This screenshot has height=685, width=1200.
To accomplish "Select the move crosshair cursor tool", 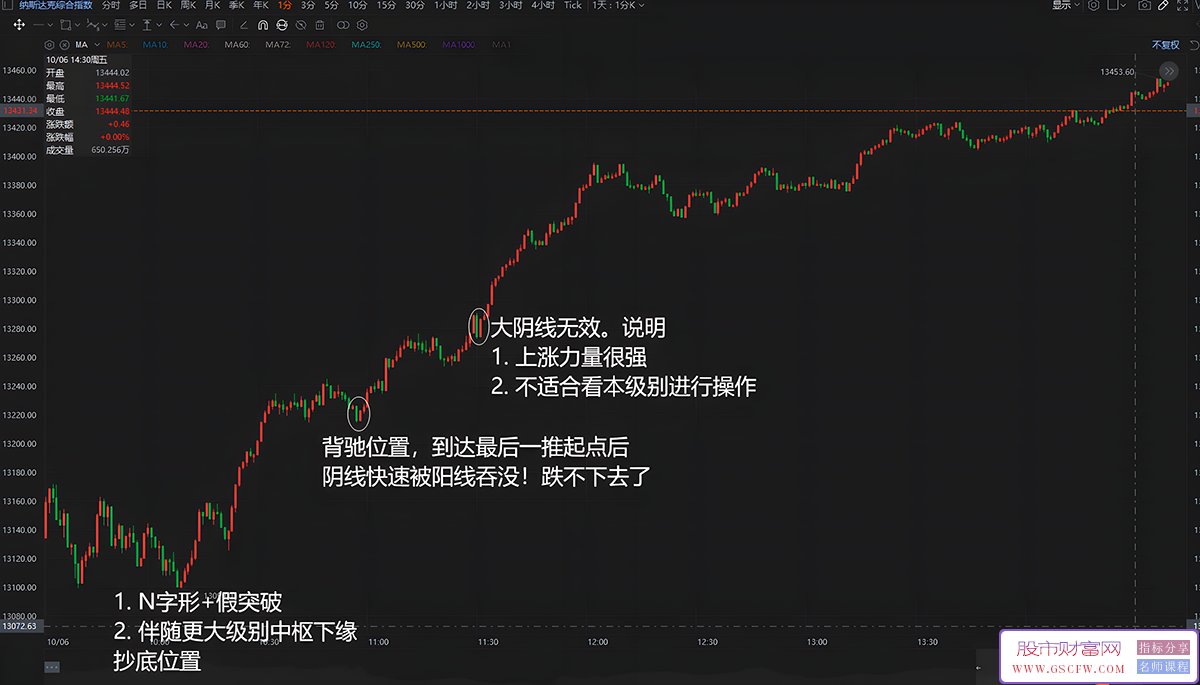I will pos(19,24).
